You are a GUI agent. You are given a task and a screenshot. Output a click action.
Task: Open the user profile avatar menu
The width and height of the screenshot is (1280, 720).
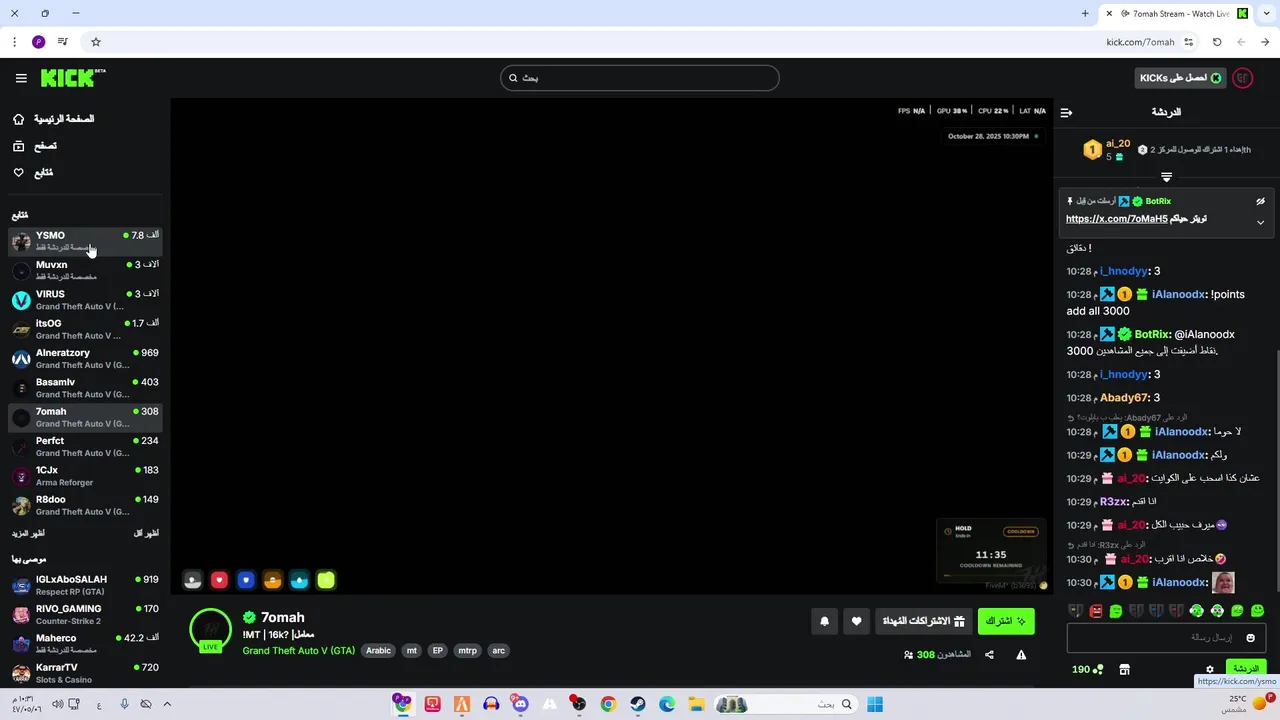tap(1243, 78)
